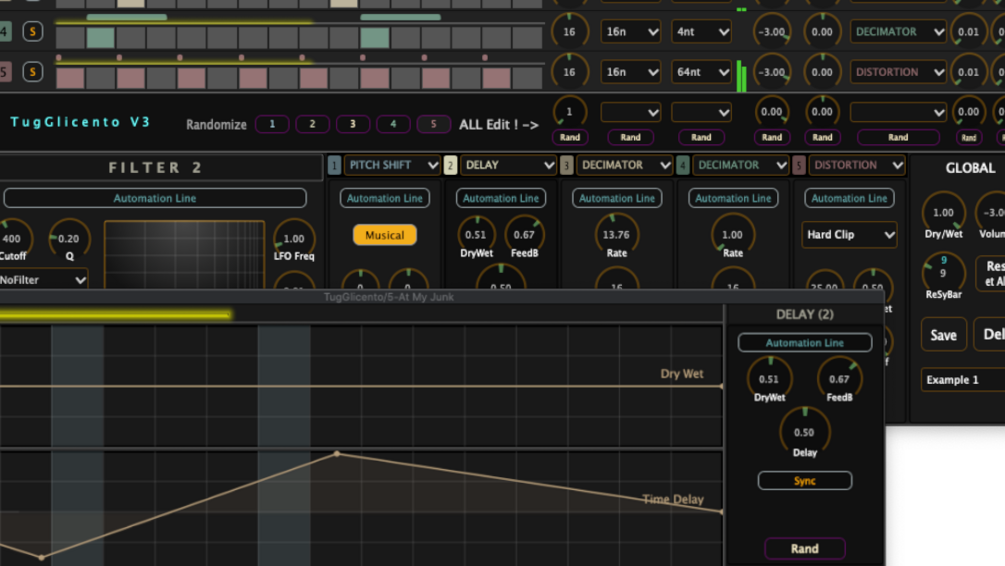Screen dimensions: 1005x566
Task: Toggle Sync in the Delay panel
Action: pyautogui.click(x=804, y=481)
